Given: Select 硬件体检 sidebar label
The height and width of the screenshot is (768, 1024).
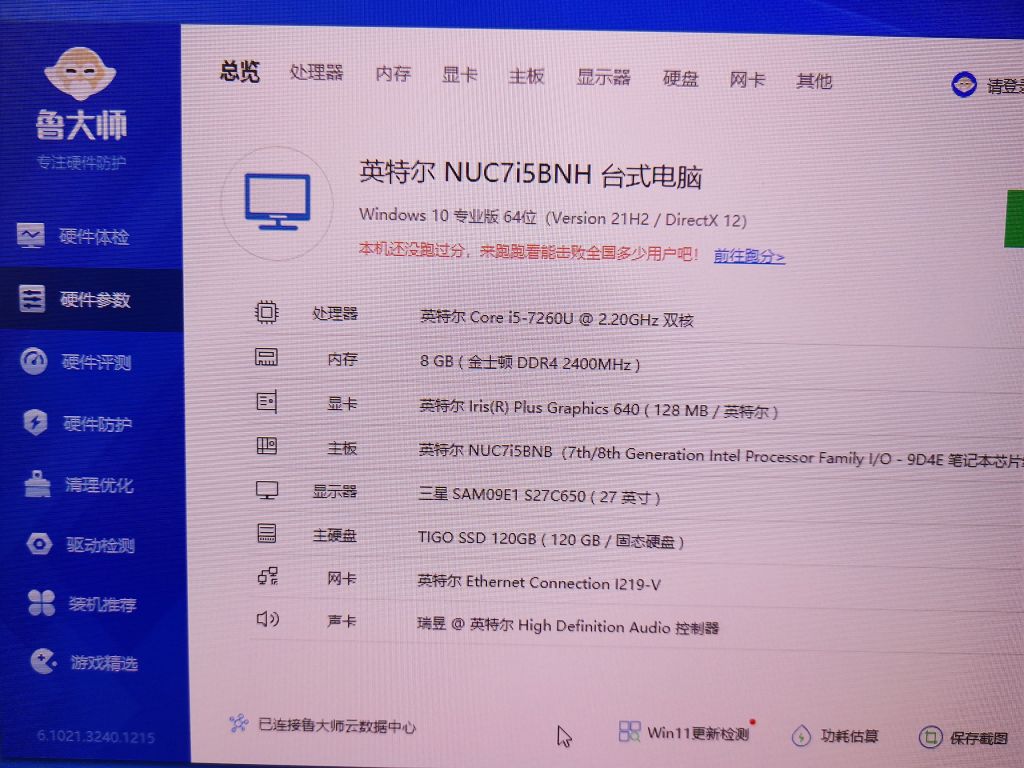Looking at the screenshot, I should click(x=94, y=236).
